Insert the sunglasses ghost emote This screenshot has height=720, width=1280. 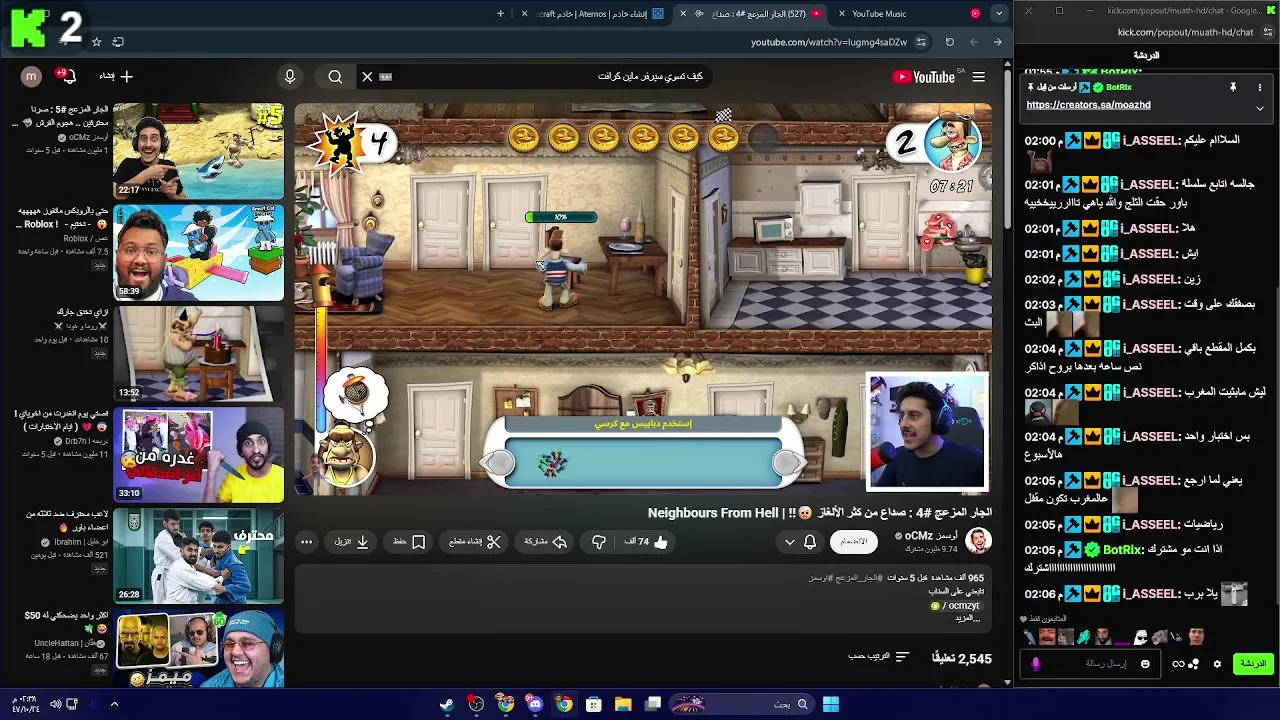[x=1141, y=637]
